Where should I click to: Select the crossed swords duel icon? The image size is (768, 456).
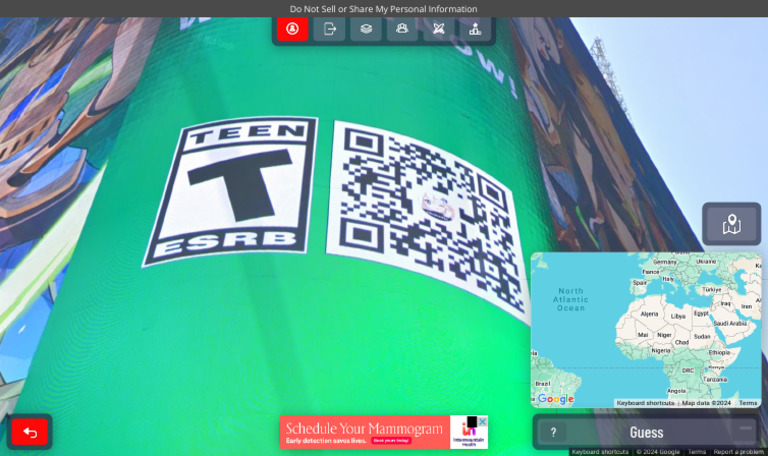[439, 29]
